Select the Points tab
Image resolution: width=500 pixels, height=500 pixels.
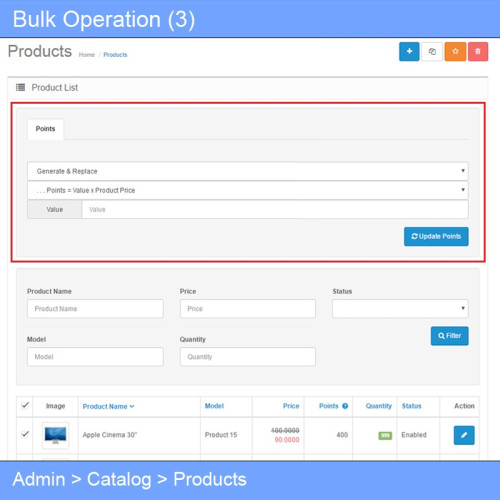(x=45, y=129)
